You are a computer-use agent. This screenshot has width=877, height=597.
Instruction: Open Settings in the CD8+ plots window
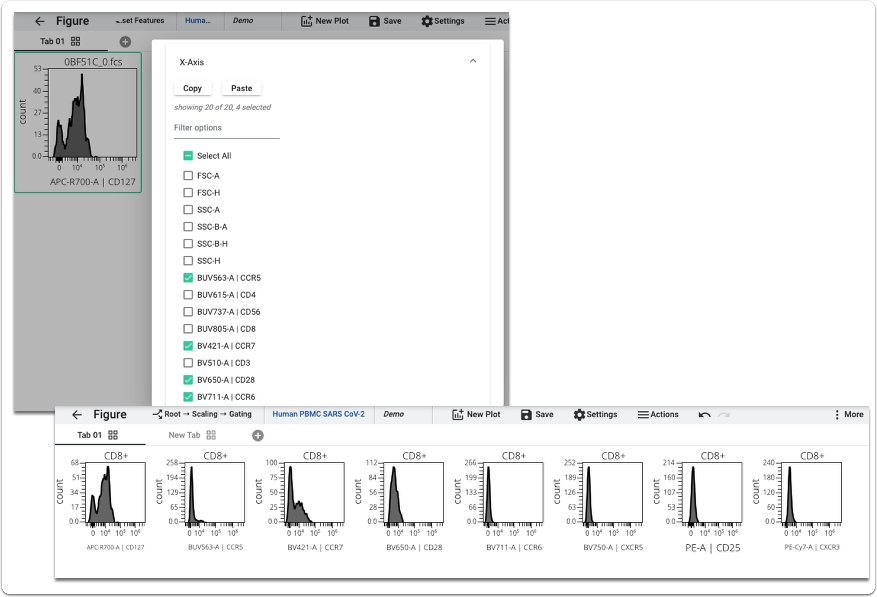595,415
